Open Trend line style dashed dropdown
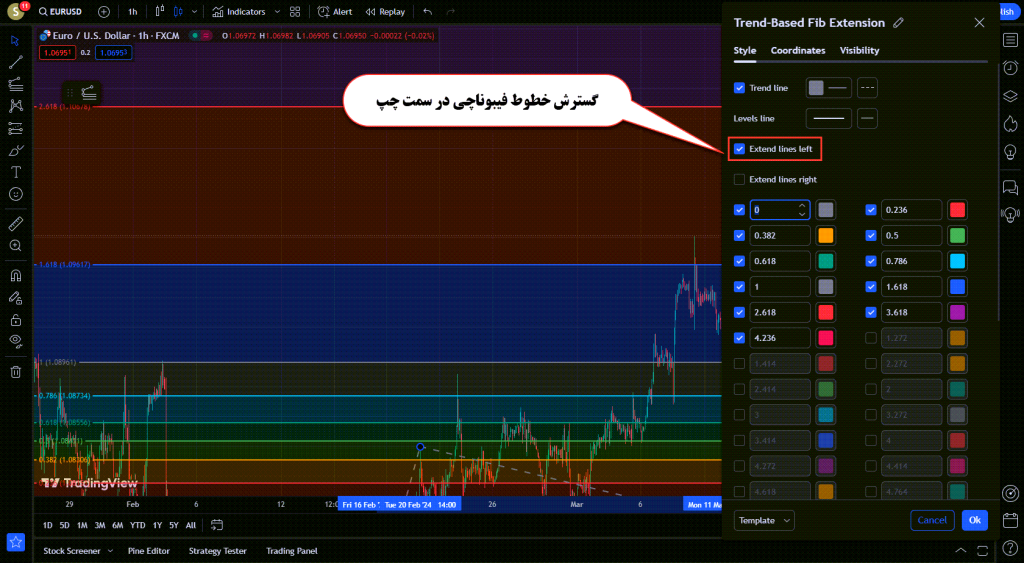The width and height of the screenshot is (1024, 563). [x=867, y=88]
